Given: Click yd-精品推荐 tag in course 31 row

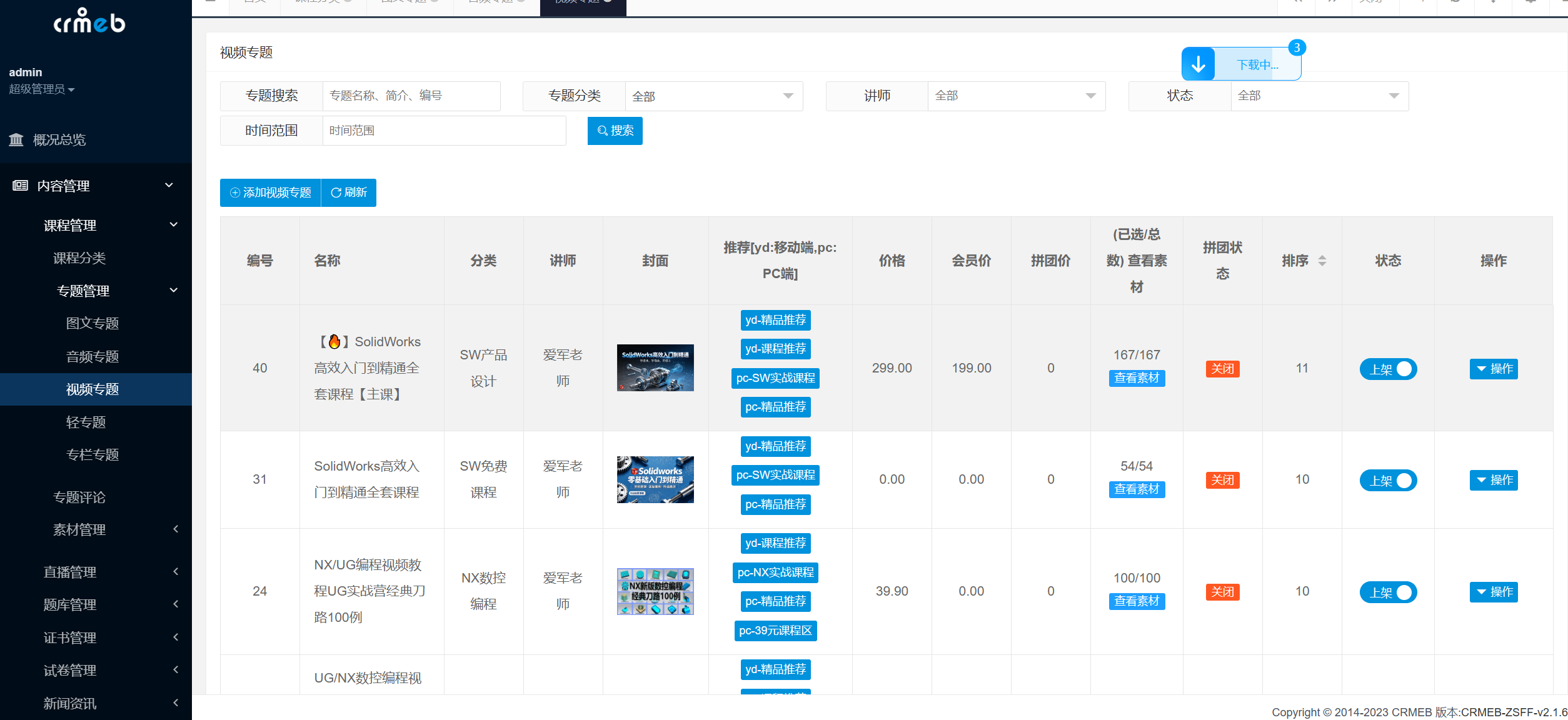Looking at the screenshot, I should coord(775,446).
